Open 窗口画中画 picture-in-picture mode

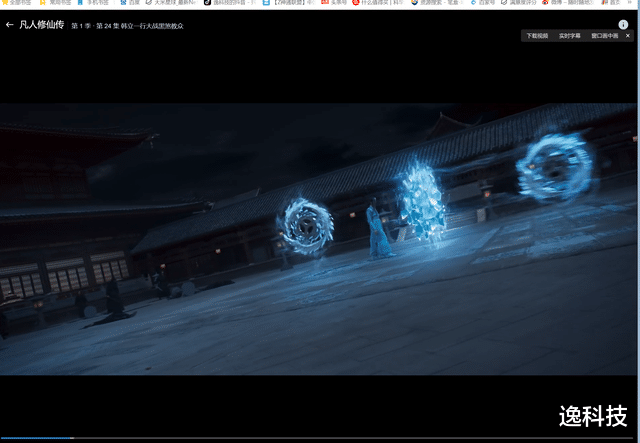tap(604, 36)
